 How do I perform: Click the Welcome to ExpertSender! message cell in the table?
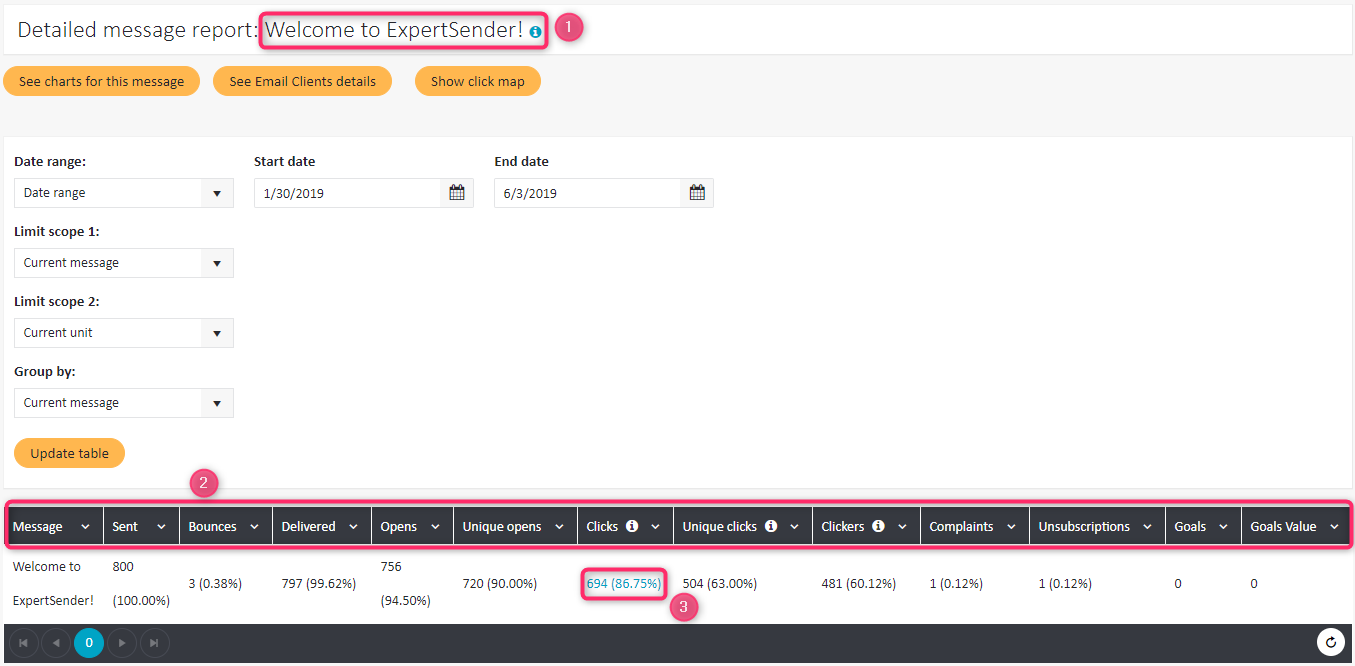click(53, 584)
